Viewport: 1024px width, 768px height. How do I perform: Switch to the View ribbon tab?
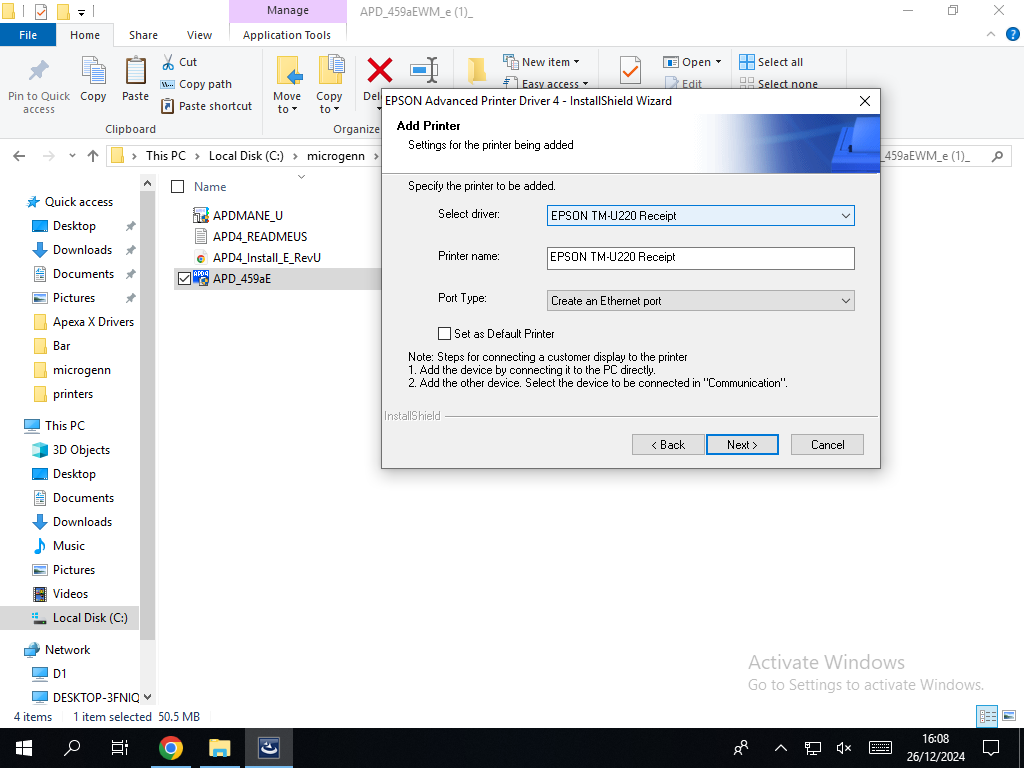click(199, 35)
